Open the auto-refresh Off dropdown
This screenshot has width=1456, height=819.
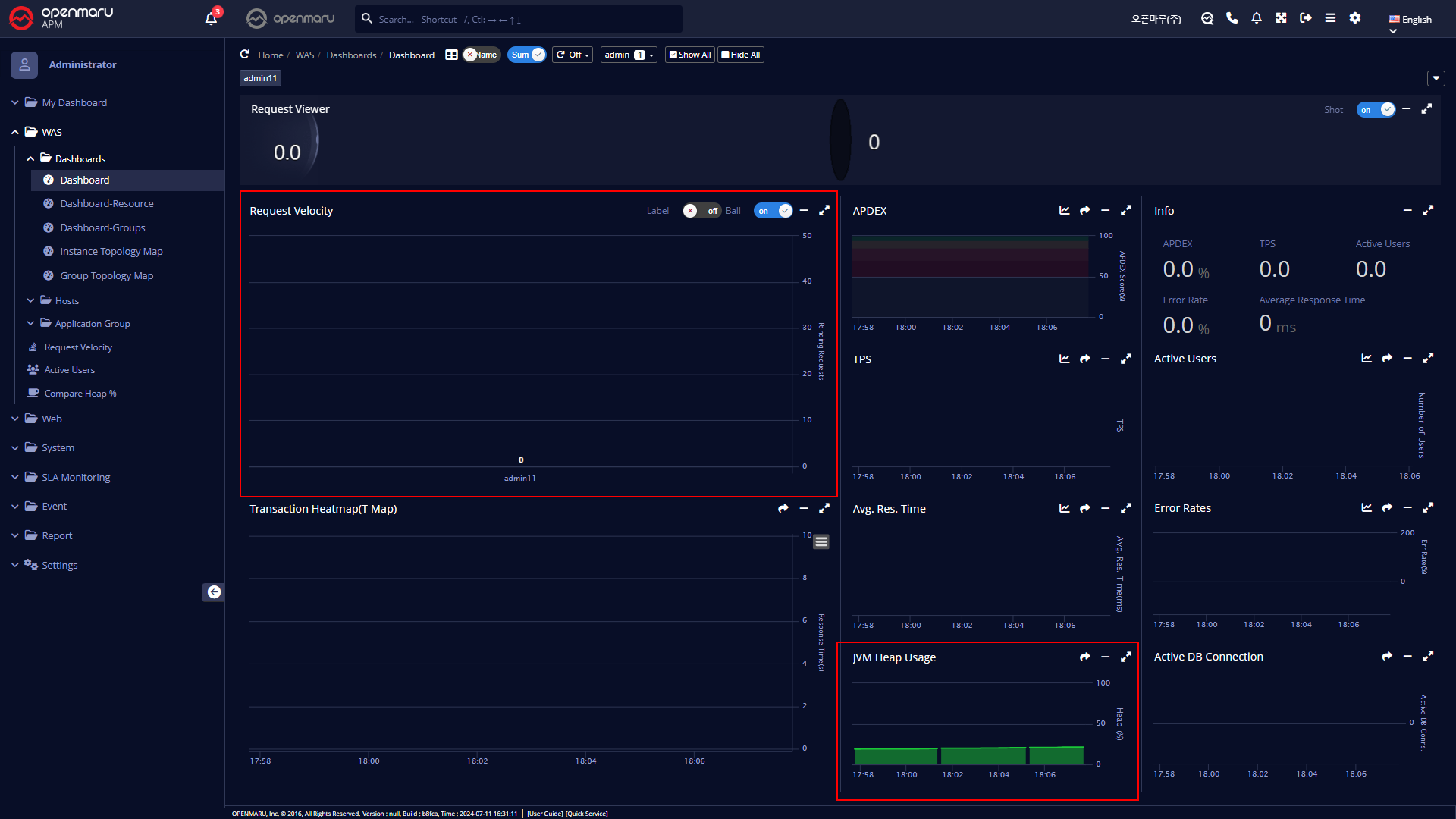573,55
